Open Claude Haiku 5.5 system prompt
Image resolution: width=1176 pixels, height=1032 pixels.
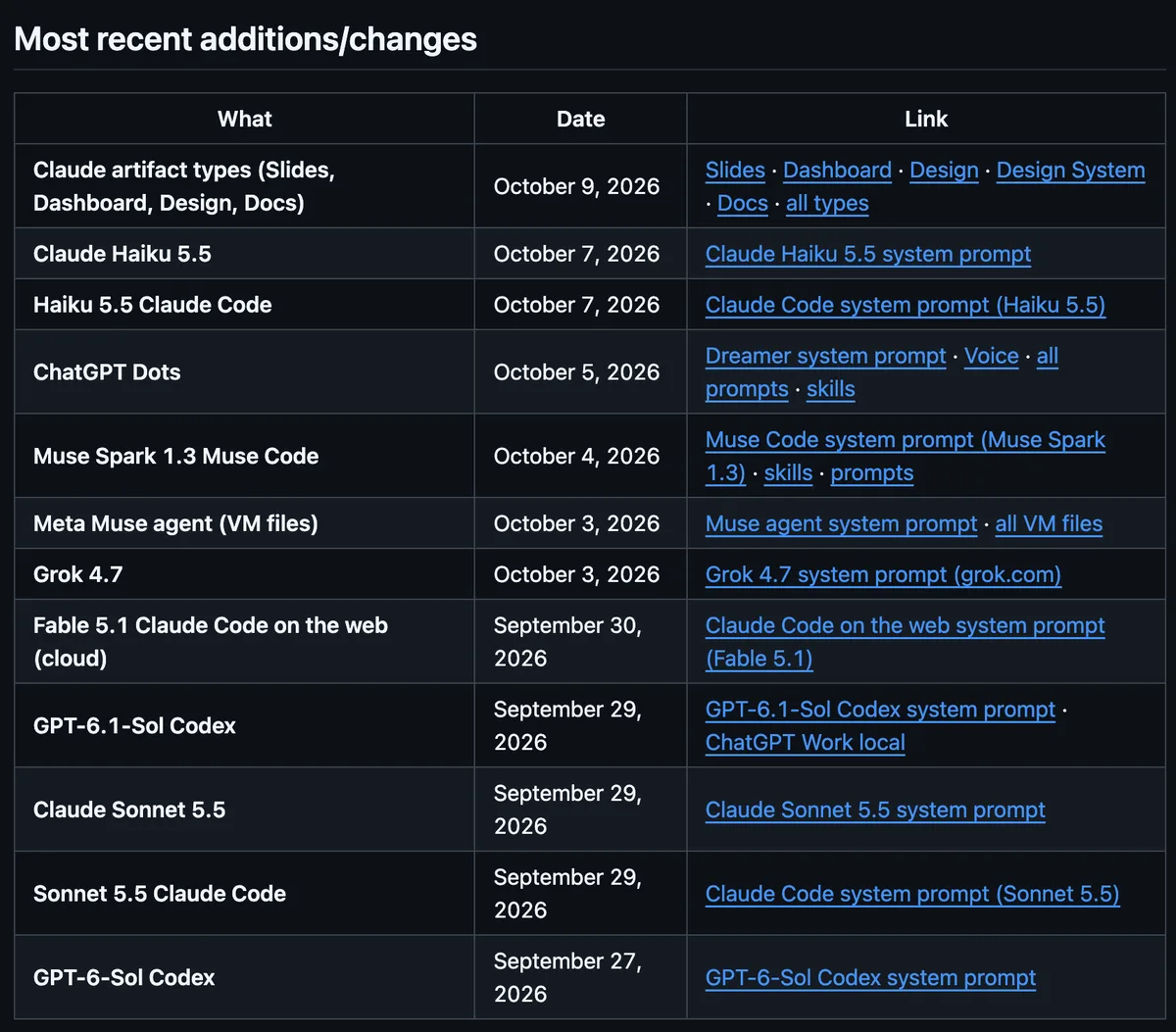click(868, 255)
